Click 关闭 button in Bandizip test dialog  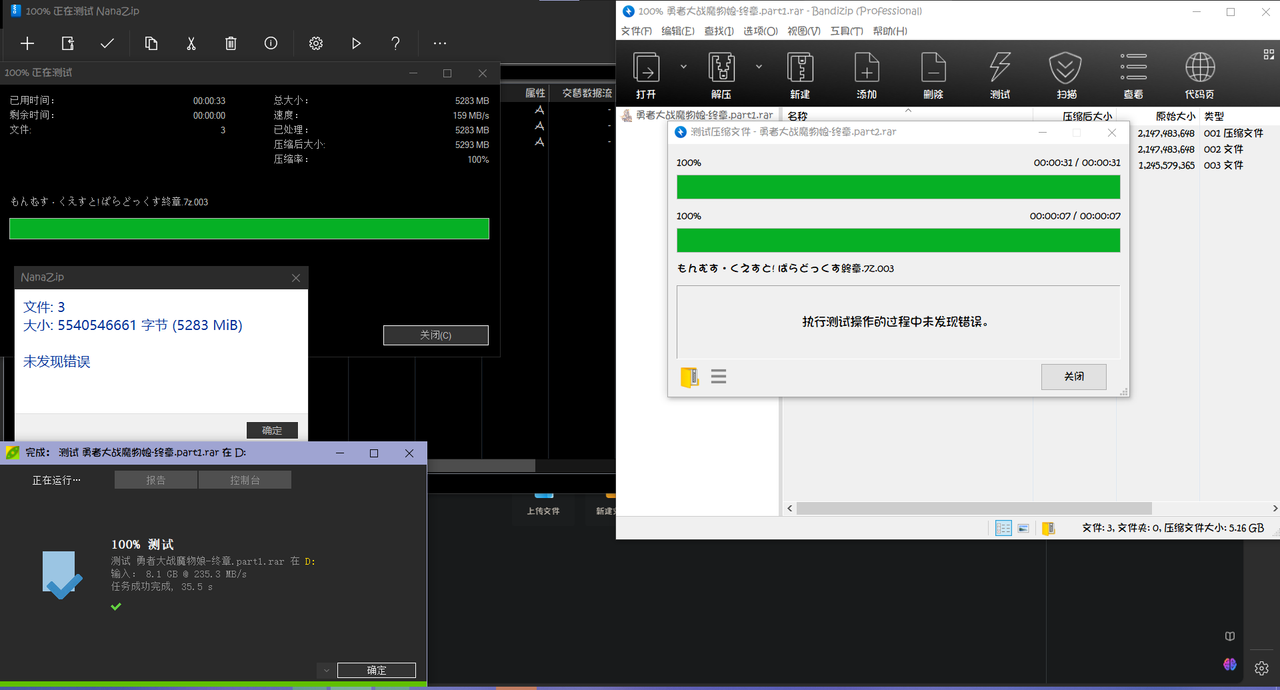[x=1073, y=377]
